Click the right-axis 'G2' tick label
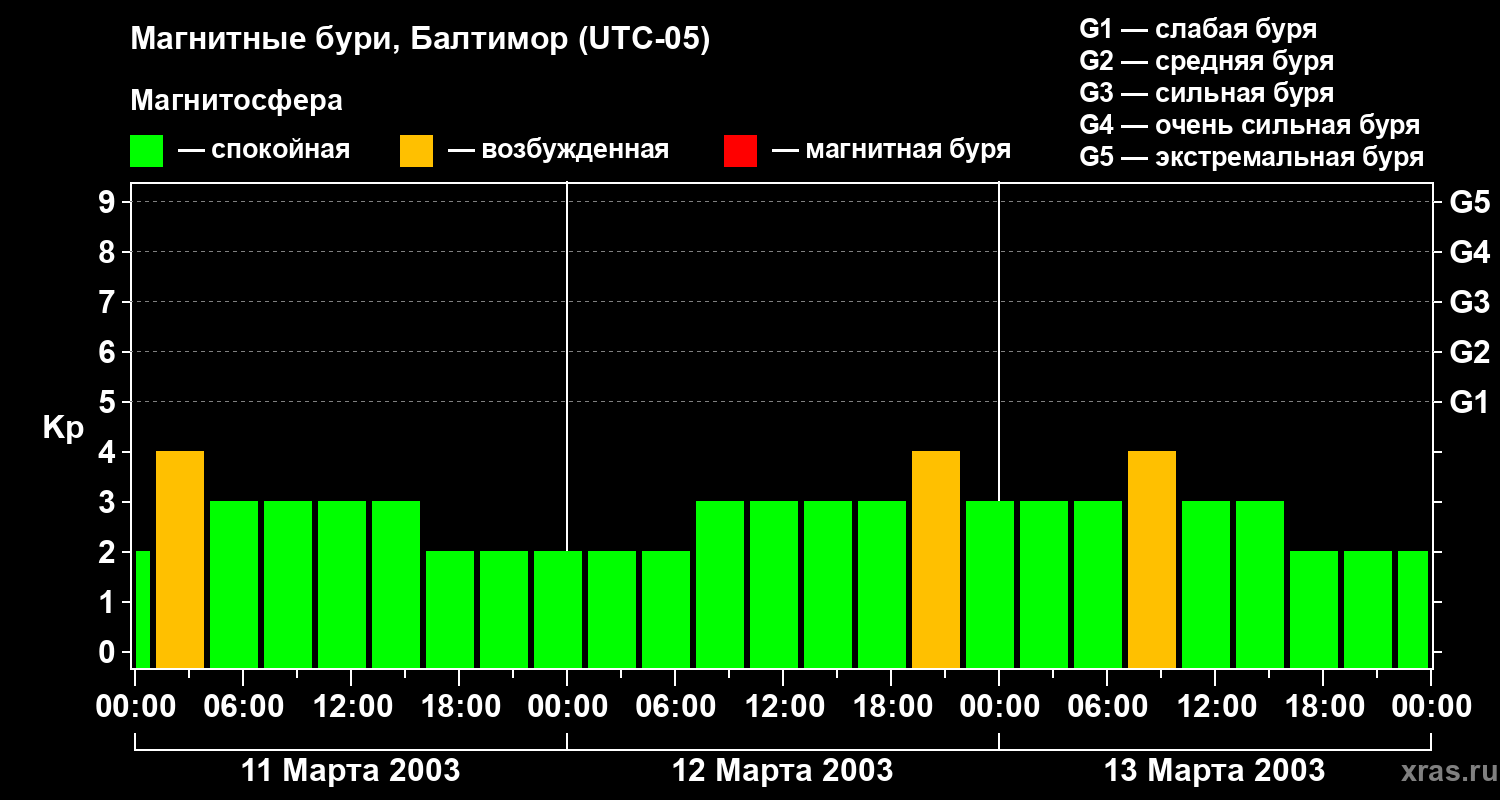Viewport: 1500px width, 800px height. [x=1470, y=352]
